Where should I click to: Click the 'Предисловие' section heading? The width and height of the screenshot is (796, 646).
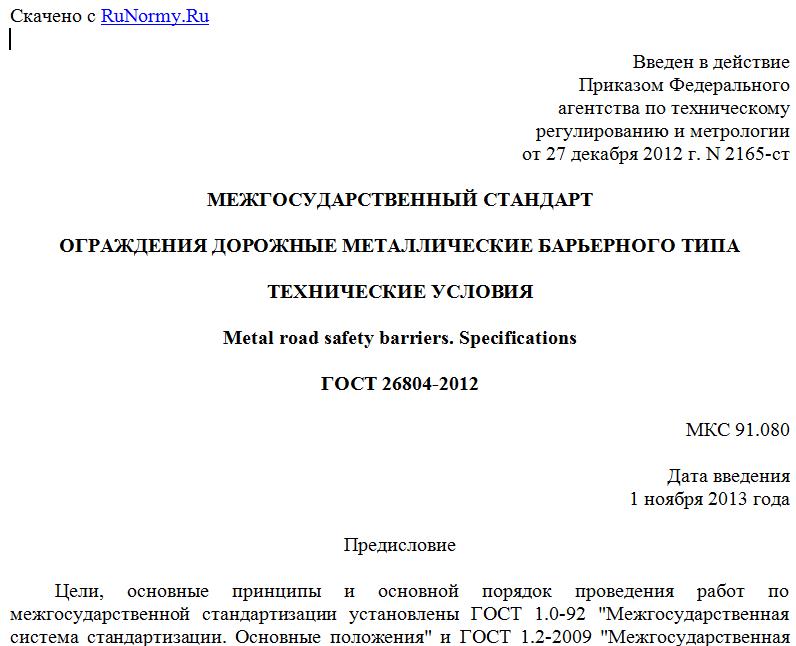400,545
